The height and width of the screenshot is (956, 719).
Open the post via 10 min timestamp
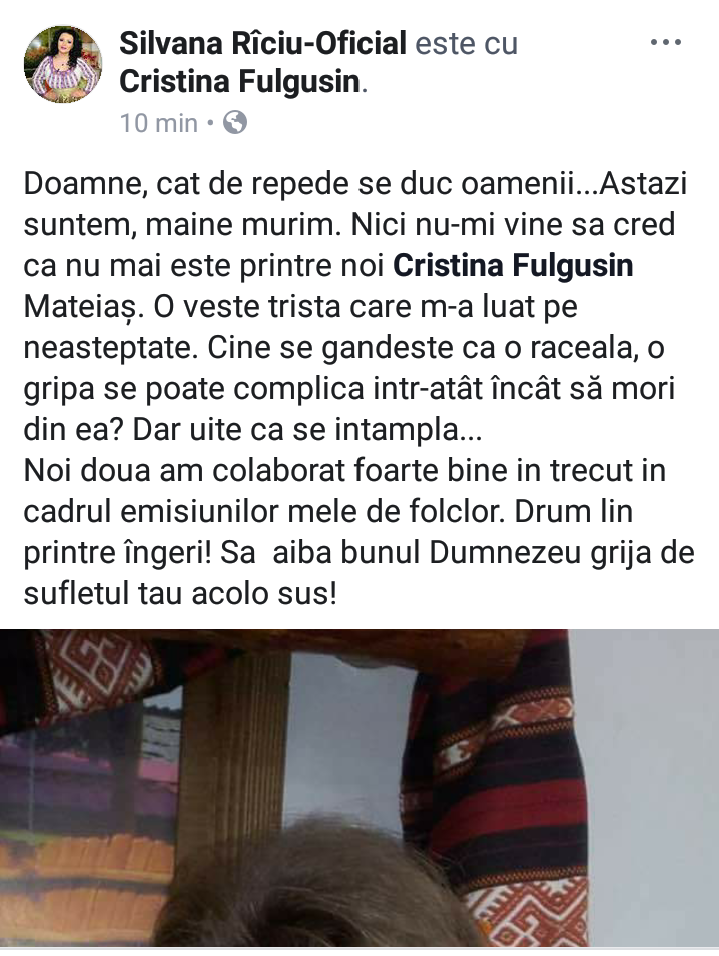pyautogui.click(x=159, y=123)
